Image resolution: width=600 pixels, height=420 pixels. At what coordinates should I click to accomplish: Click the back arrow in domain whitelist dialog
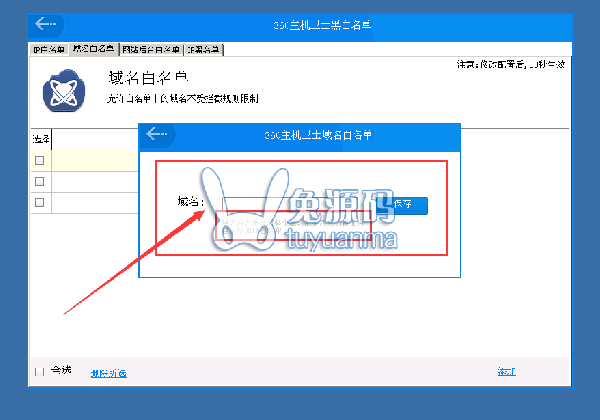(157, 134)
